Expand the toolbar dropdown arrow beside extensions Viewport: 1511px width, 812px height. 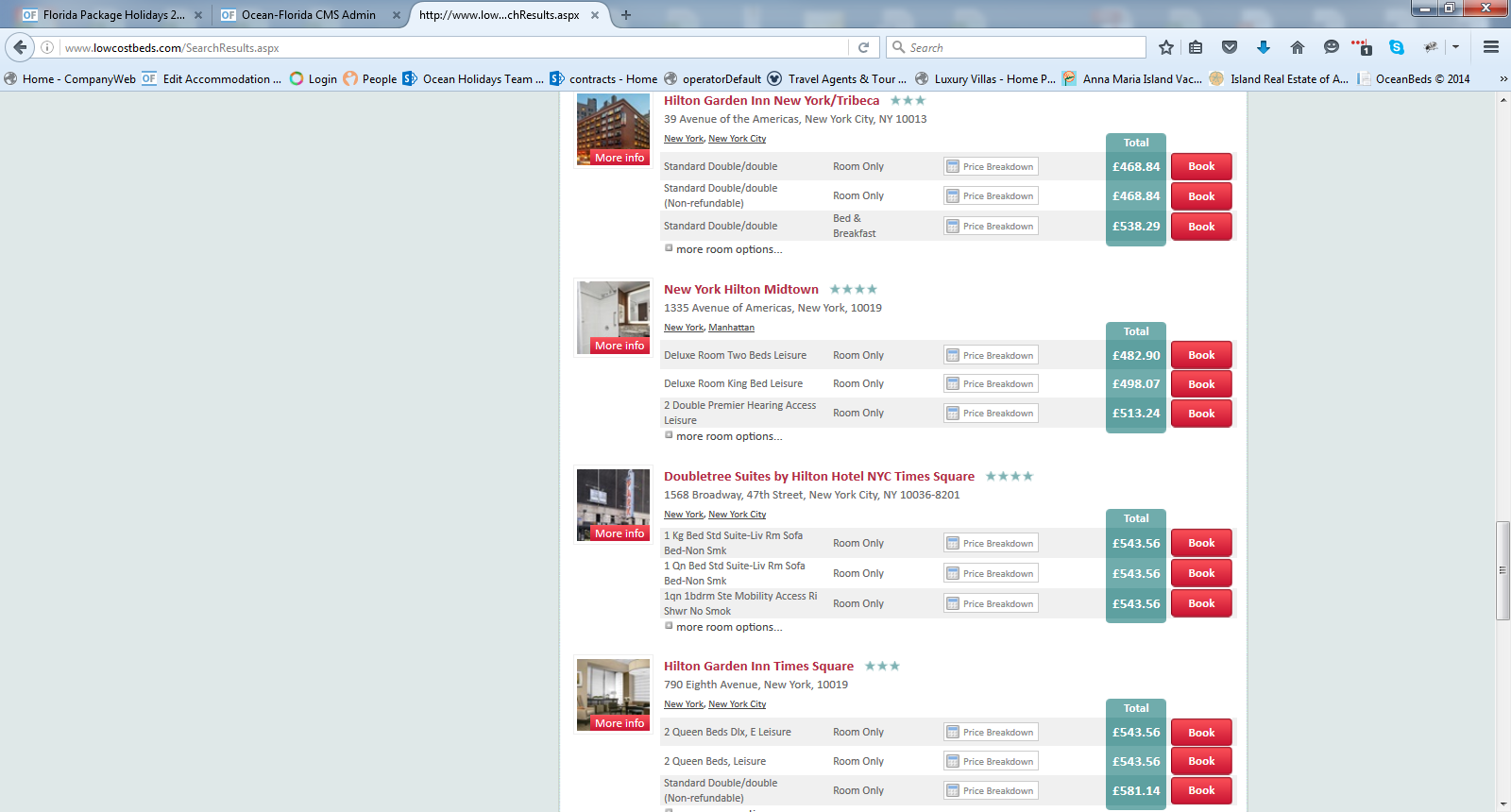[x=1455, y=47]
